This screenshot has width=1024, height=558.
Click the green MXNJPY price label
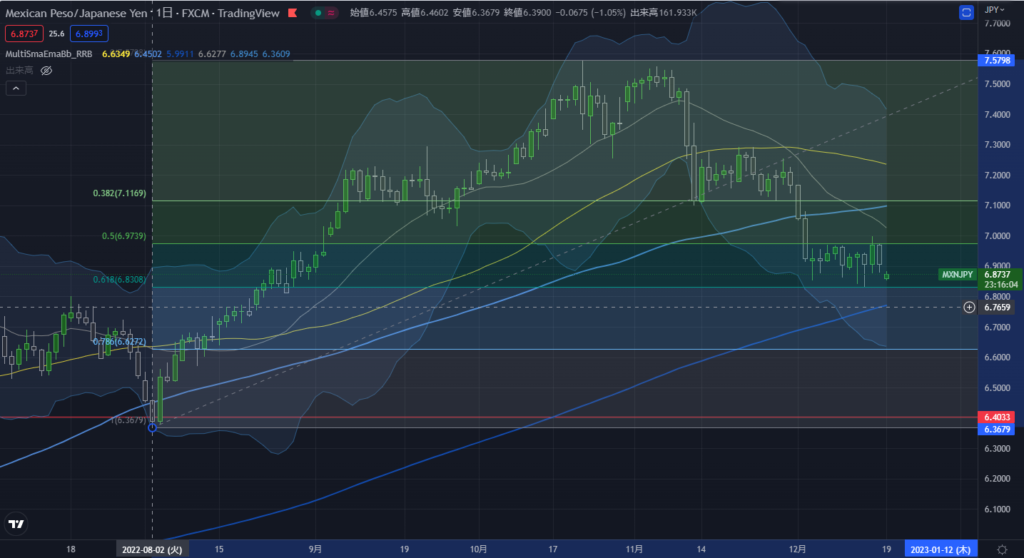click(x=958, y=273)
